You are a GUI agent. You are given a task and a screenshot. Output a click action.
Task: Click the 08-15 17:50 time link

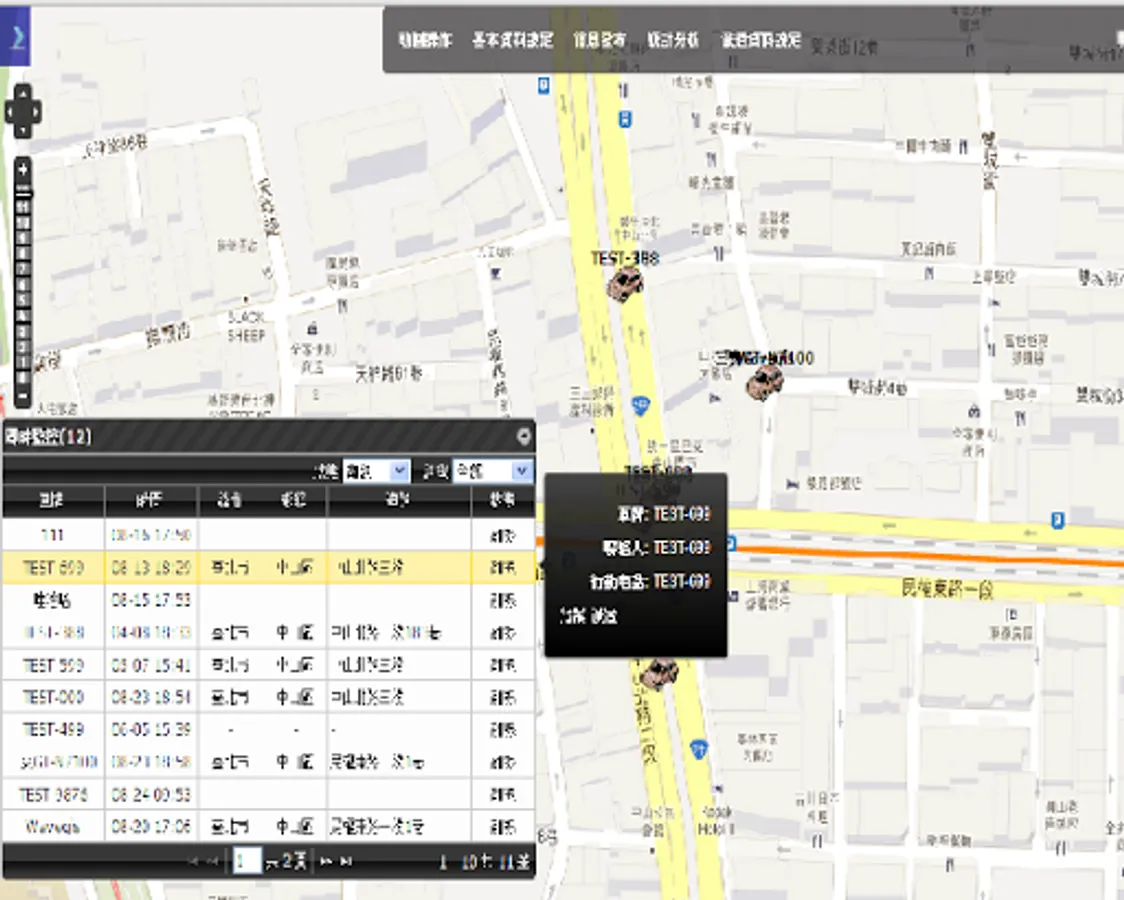pyautogui.click(x=151, y=535)
